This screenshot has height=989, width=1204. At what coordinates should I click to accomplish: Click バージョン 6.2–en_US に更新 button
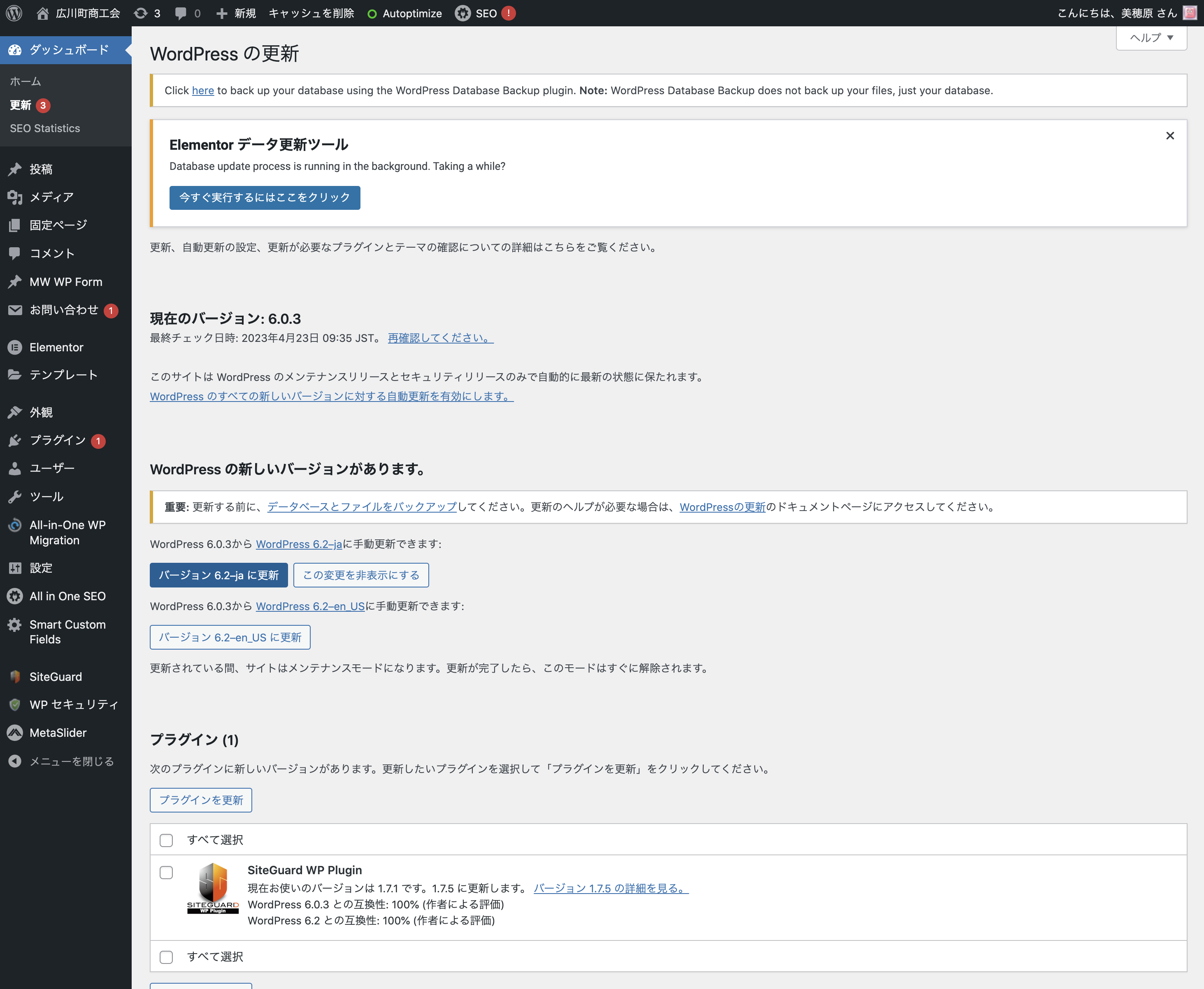[230, 637]
